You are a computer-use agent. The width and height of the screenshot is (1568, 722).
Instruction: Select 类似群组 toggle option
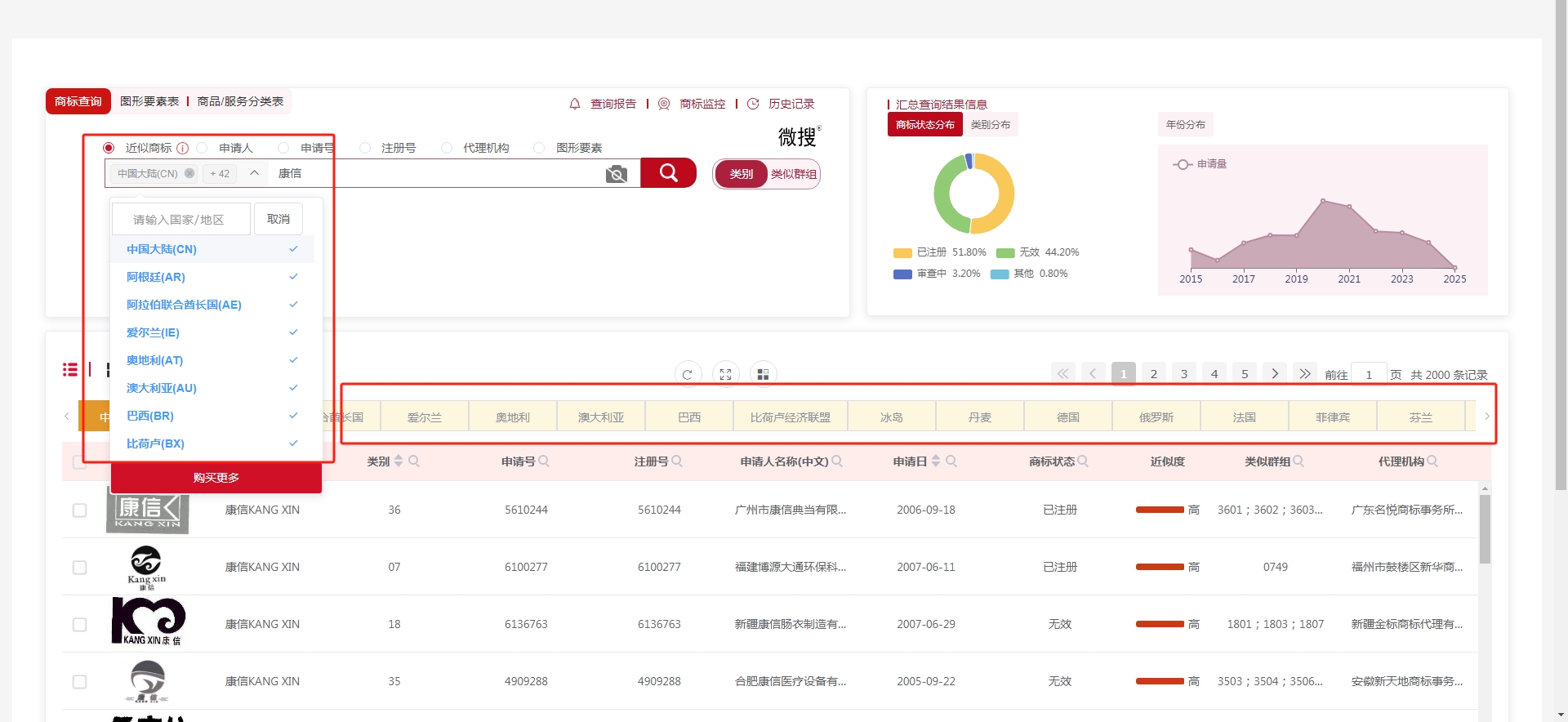(x=794, y=174)
